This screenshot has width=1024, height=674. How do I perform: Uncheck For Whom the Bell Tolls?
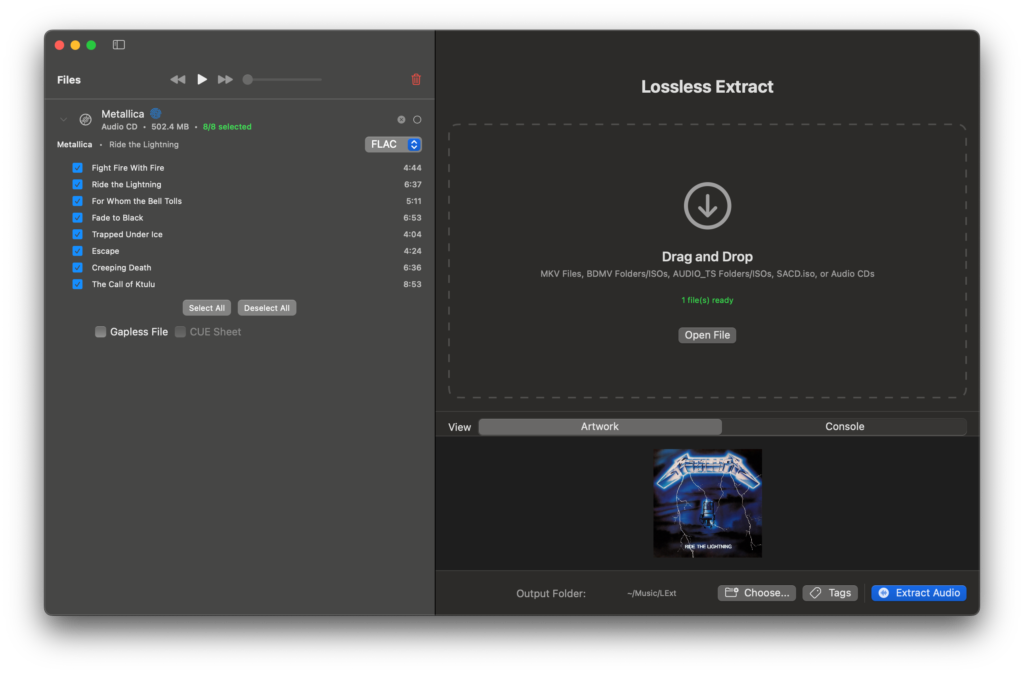[78, 201]
